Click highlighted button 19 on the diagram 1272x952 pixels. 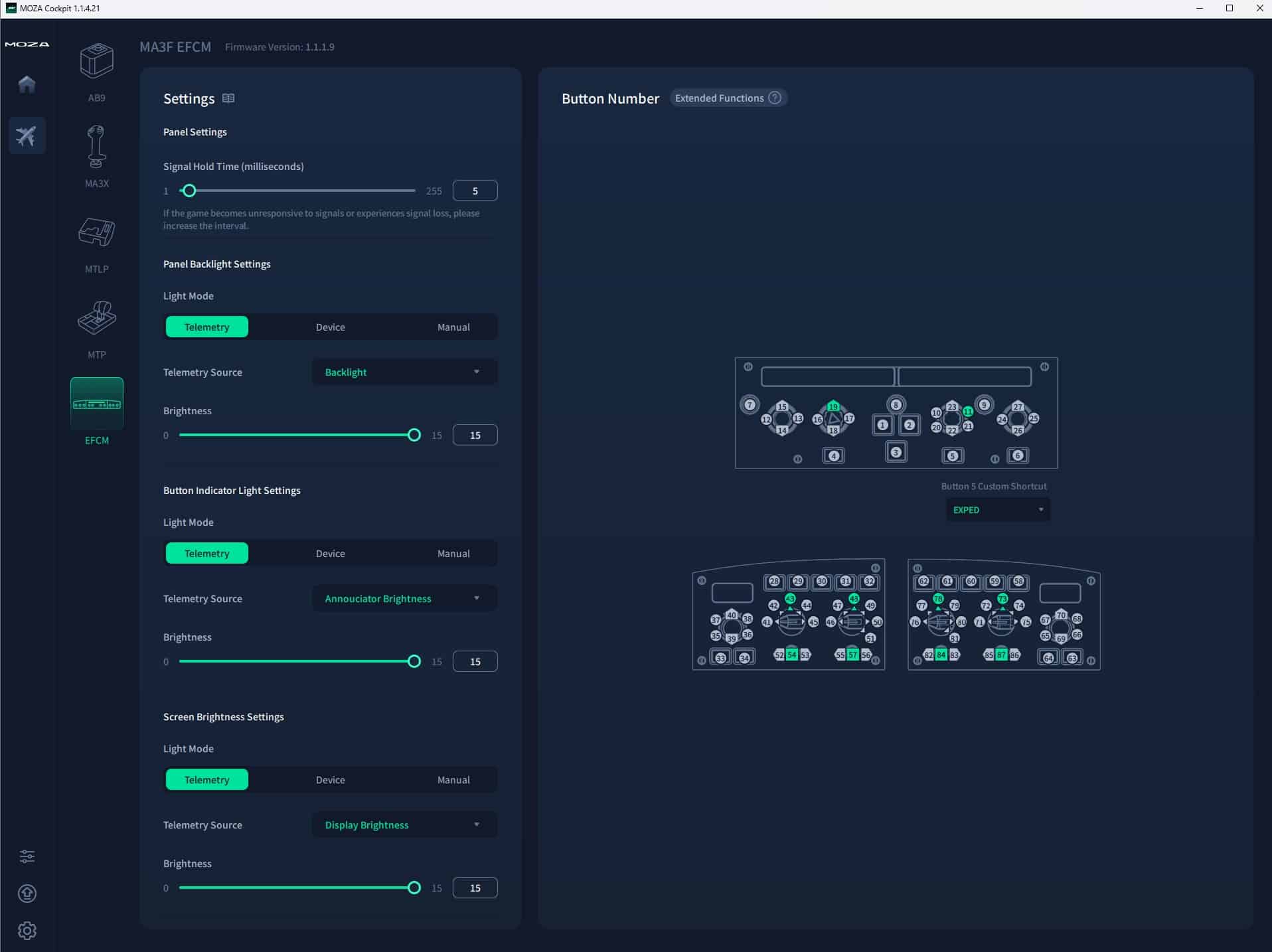tap(833, 406)
